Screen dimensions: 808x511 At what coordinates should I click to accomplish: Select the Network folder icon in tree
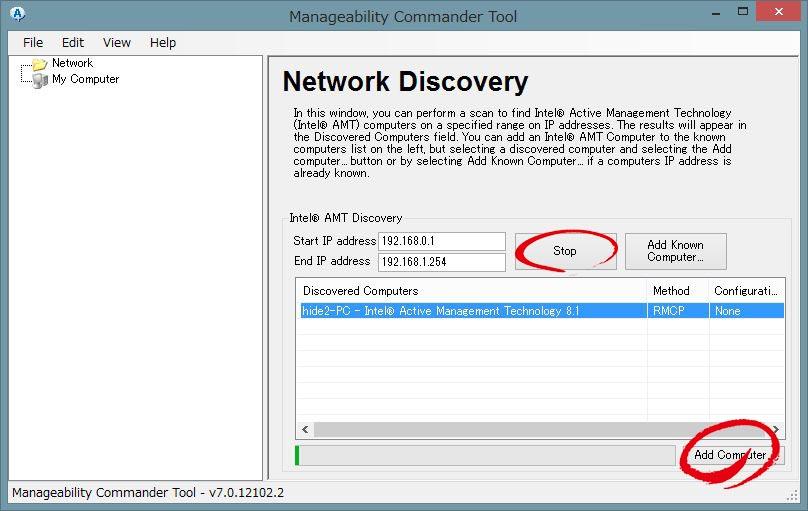point(40,64)
